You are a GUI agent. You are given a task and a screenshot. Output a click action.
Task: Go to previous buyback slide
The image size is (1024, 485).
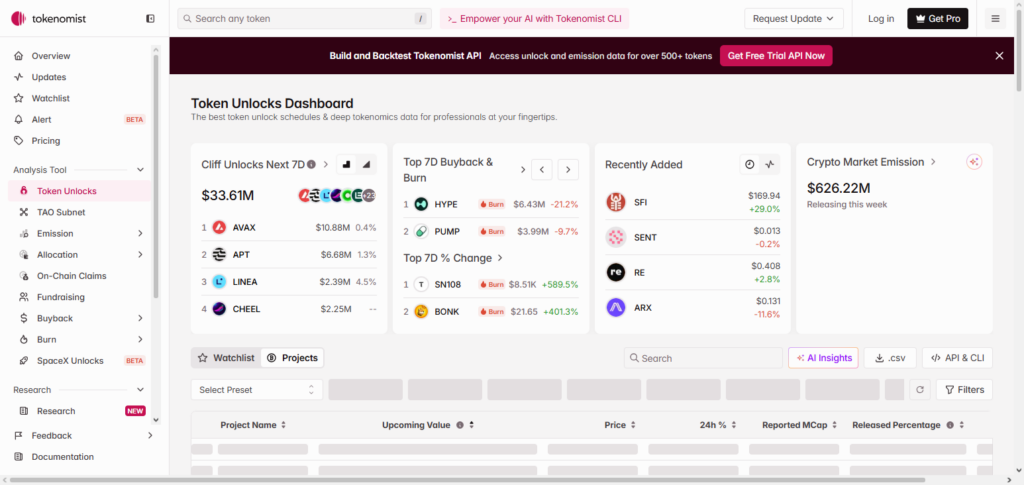(542, 170)
